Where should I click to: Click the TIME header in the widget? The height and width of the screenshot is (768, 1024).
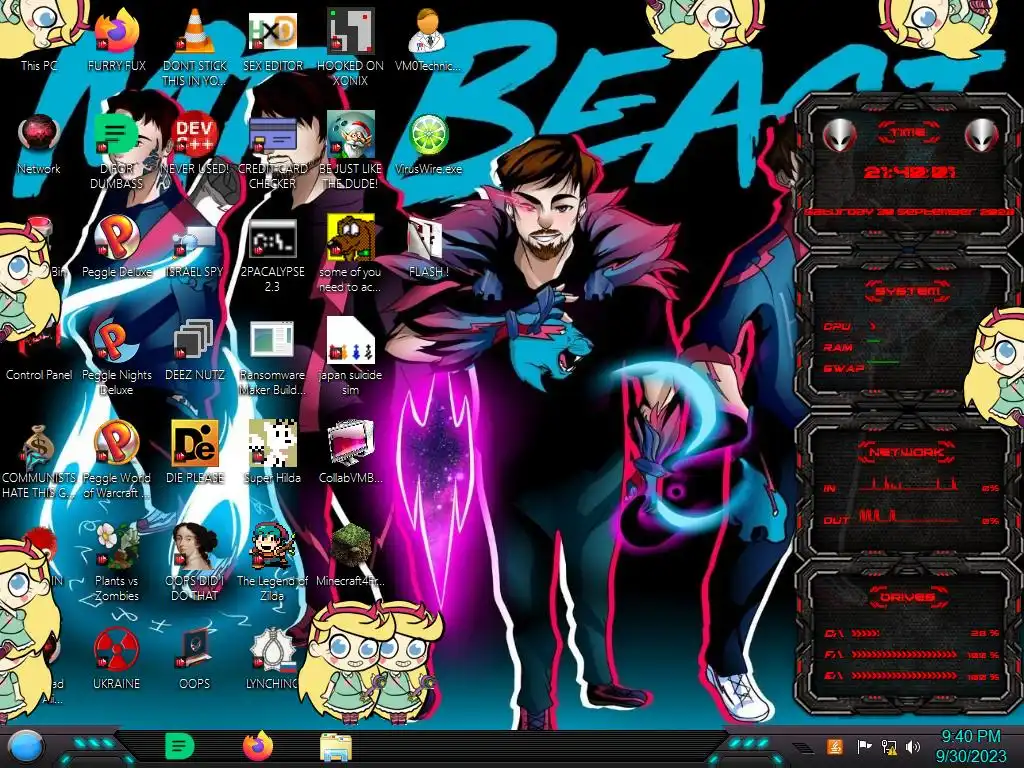[x=908, y=132]
